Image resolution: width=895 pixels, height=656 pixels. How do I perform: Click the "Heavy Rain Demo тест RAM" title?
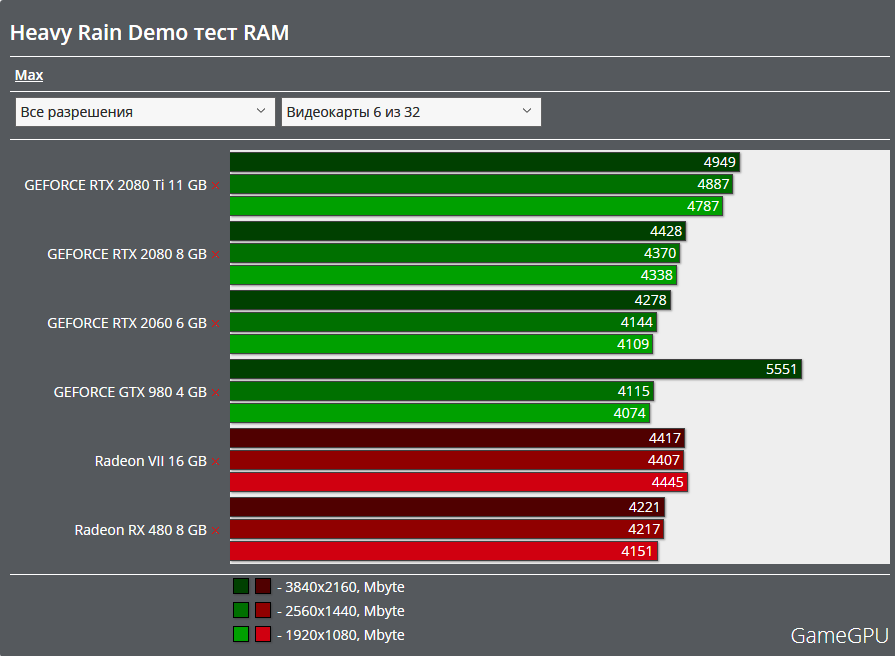click(x=150, y=33)
